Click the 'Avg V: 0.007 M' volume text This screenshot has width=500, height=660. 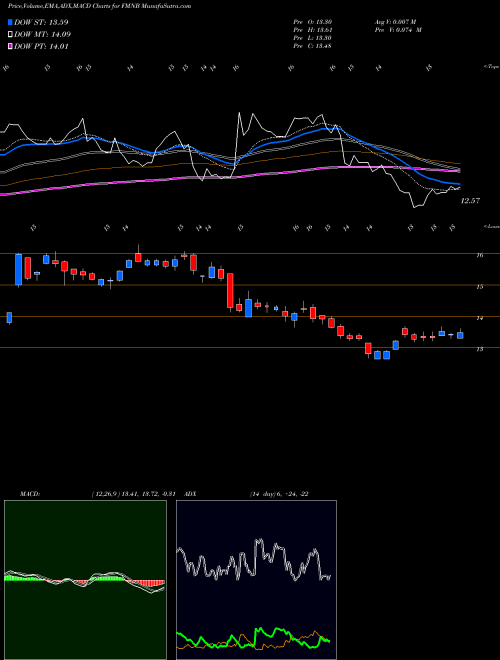395,22
